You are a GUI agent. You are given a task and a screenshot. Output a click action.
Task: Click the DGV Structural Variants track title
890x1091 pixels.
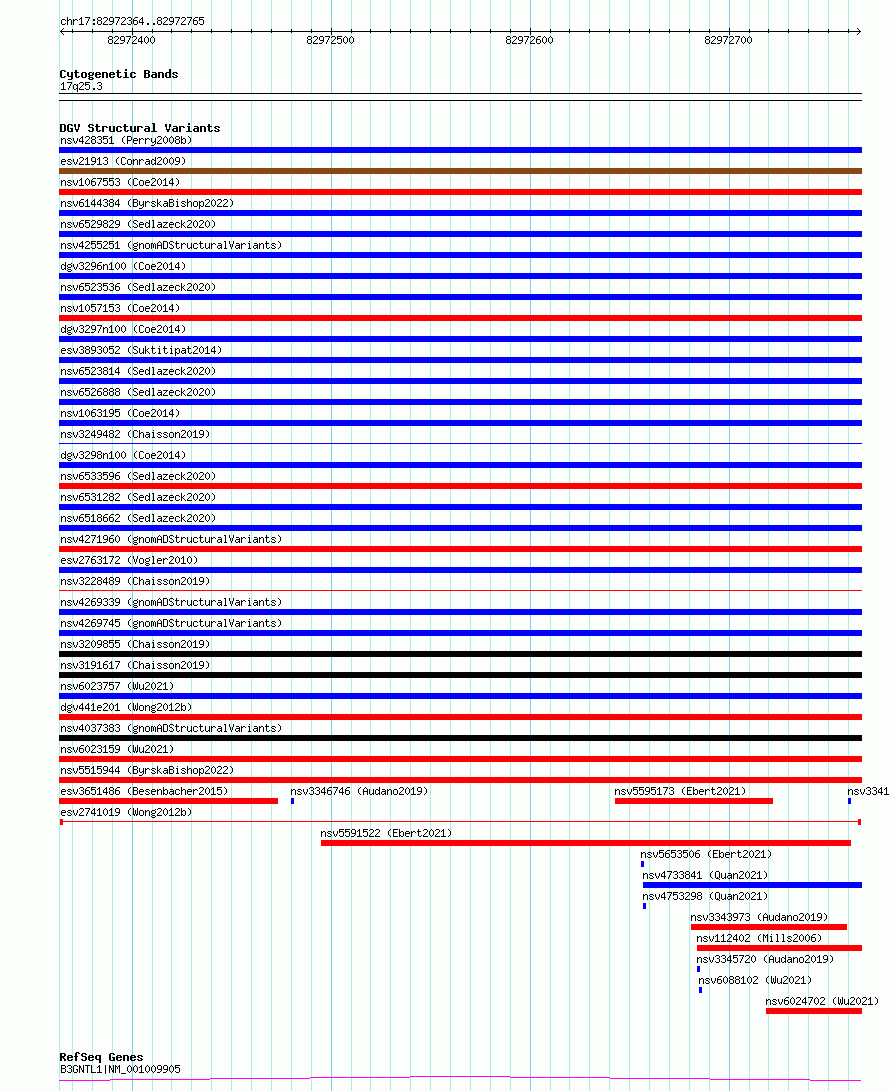point(140,128)
